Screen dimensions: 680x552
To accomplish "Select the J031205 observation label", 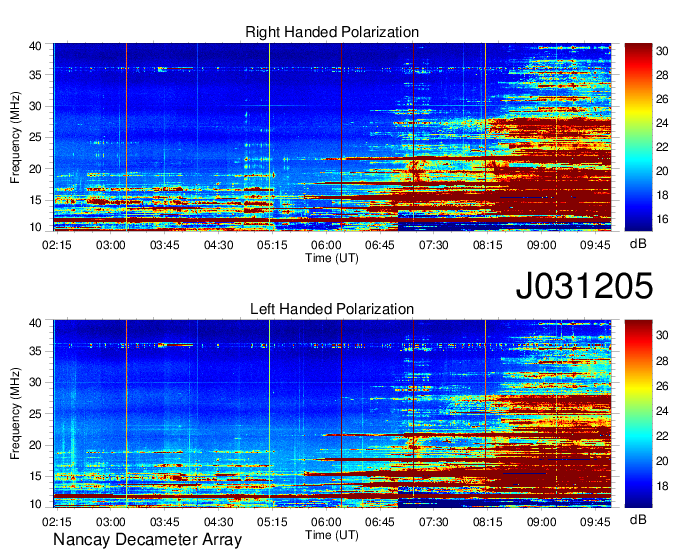I will [x=584, y=285].
